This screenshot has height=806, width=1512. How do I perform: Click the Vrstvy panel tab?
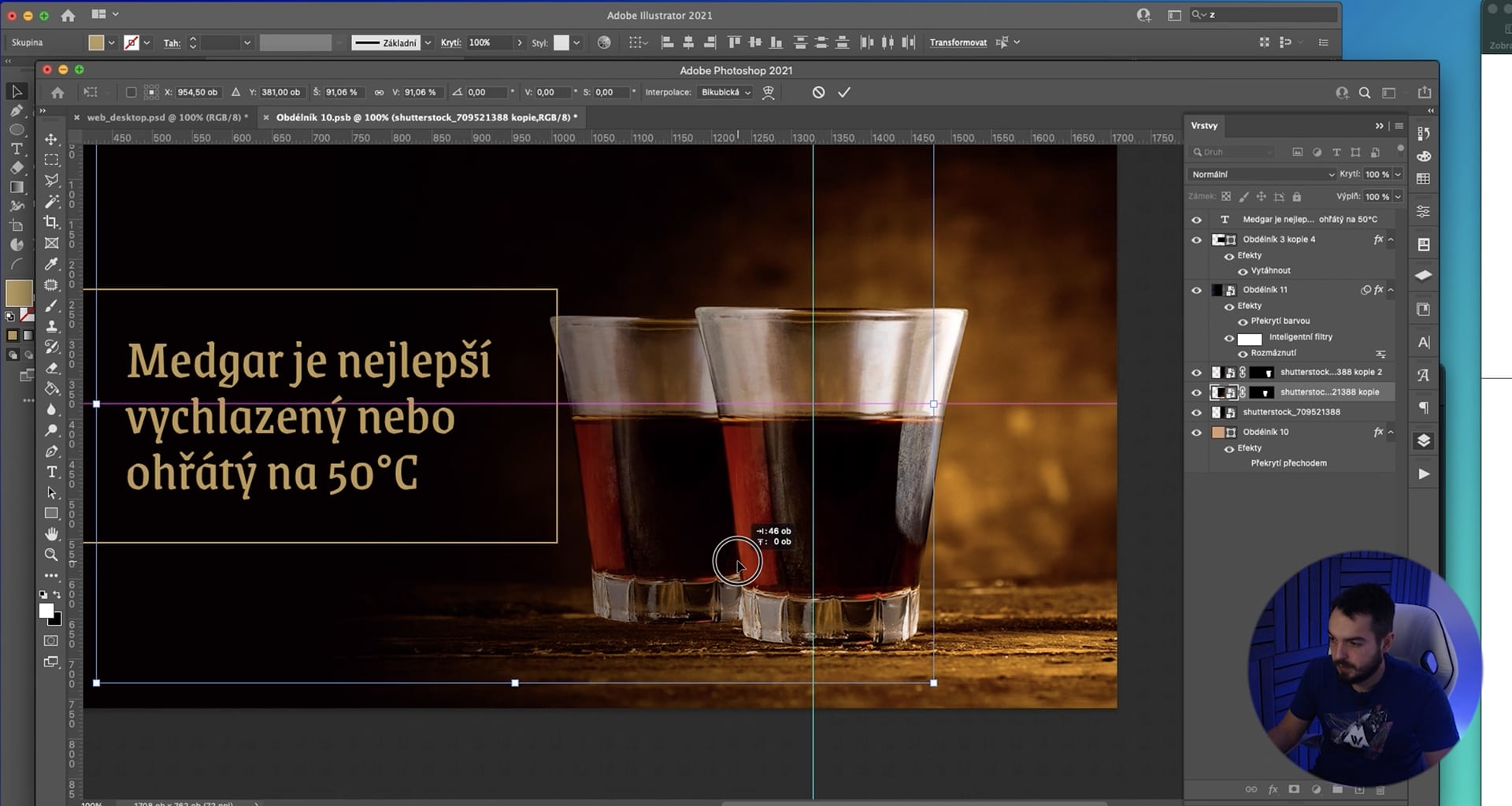click(x=1204, y=125)
